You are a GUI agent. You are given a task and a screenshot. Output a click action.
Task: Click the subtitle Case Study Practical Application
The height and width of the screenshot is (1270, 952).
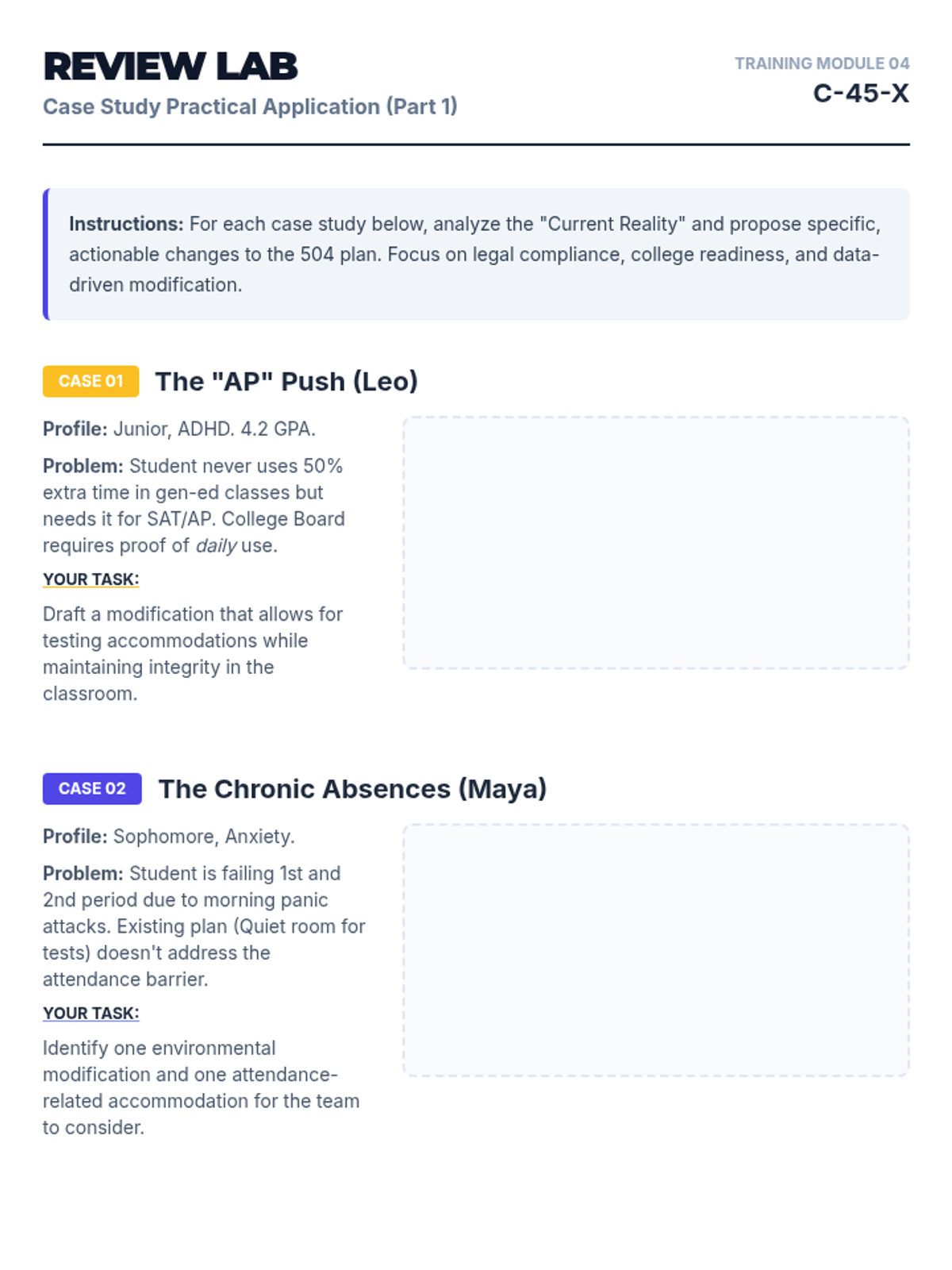coord(250,106)
